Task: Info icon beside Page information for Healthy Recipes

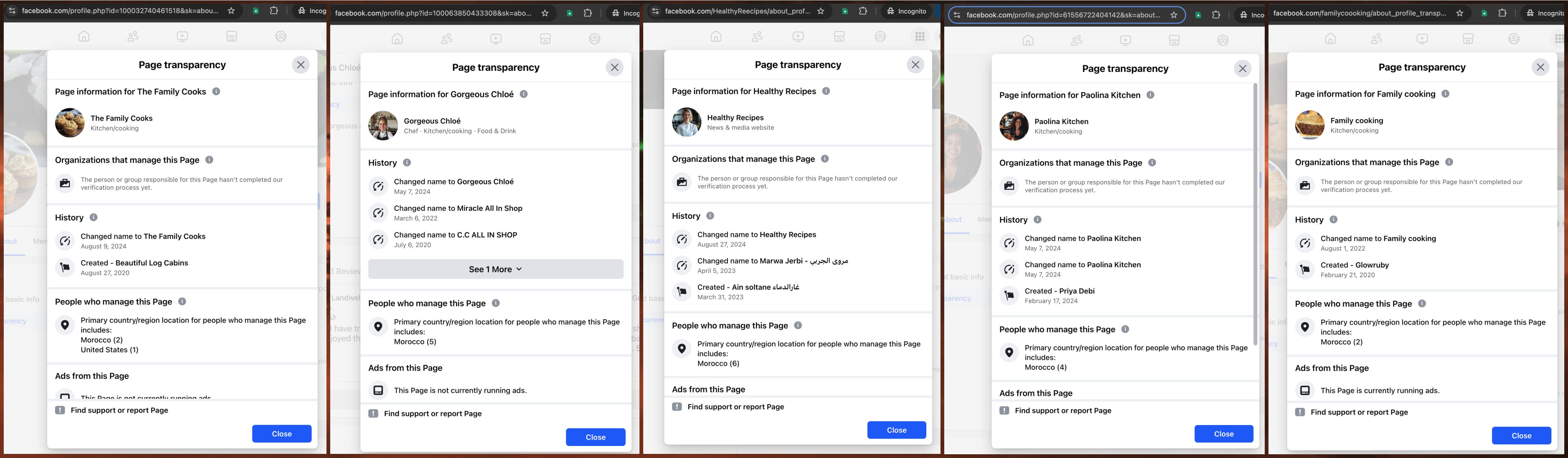Action: click(826, 91)
